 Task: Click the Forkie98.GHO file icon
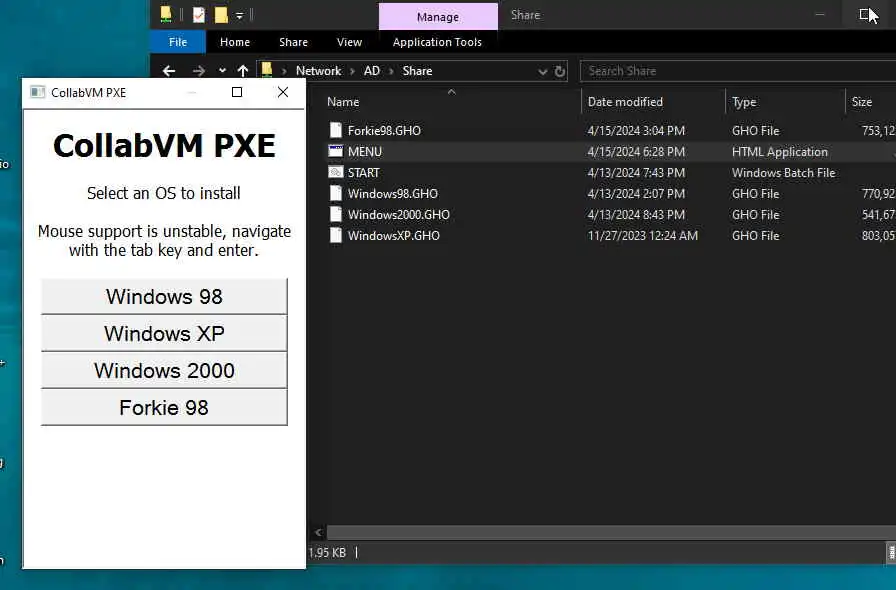[x=336, y=130]
